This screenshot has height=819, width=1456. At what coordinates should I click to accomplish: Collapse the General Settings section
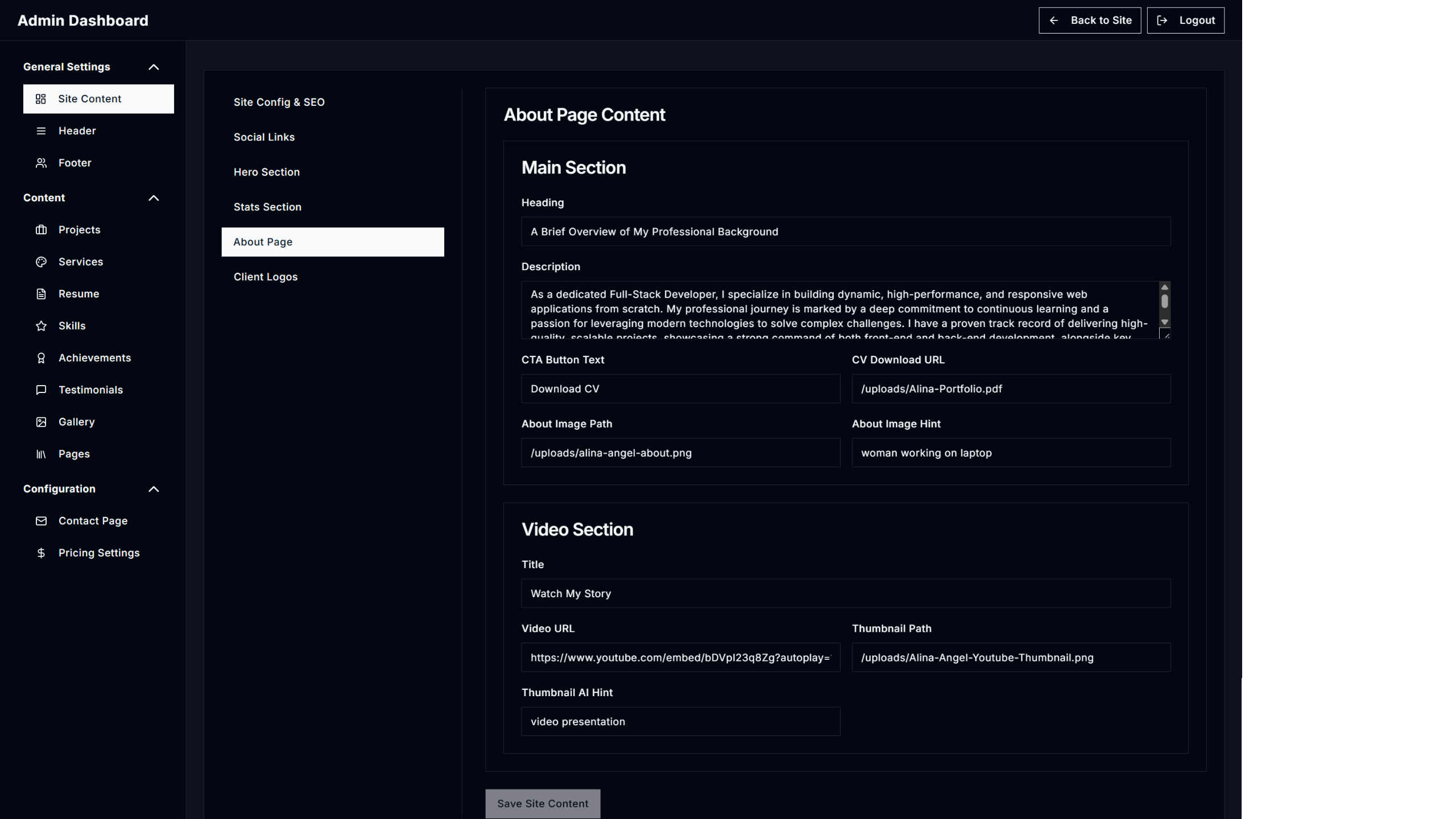click(x=153, y=67)
